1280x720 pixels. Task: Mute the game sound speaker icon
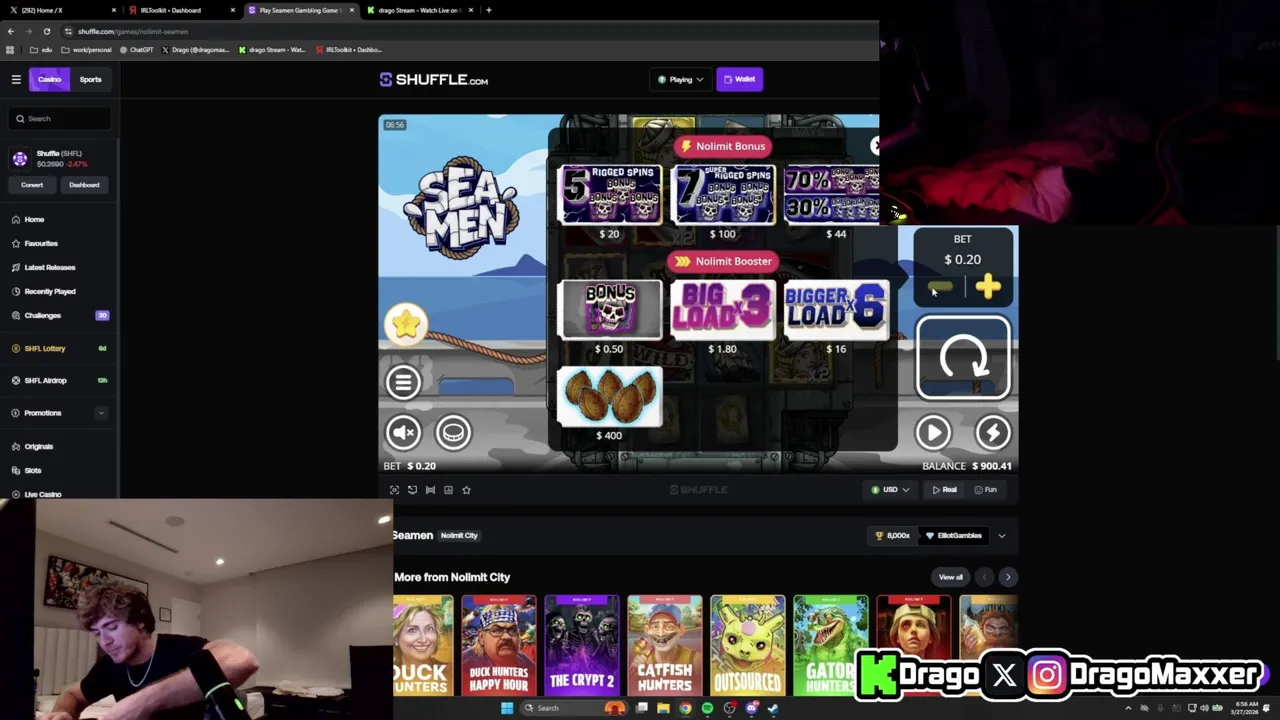coord(403,432)
